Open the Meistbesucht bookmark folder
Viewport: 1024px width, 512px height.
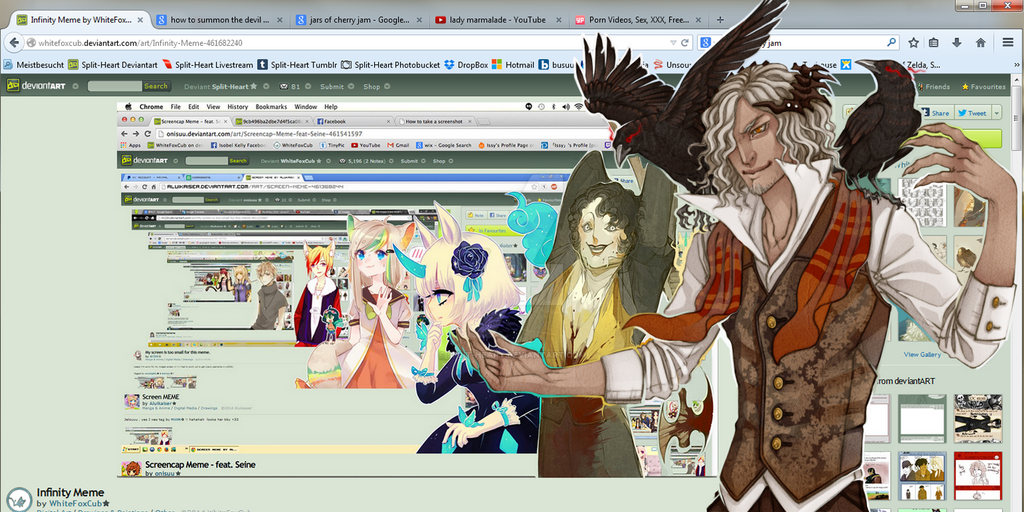33,65
